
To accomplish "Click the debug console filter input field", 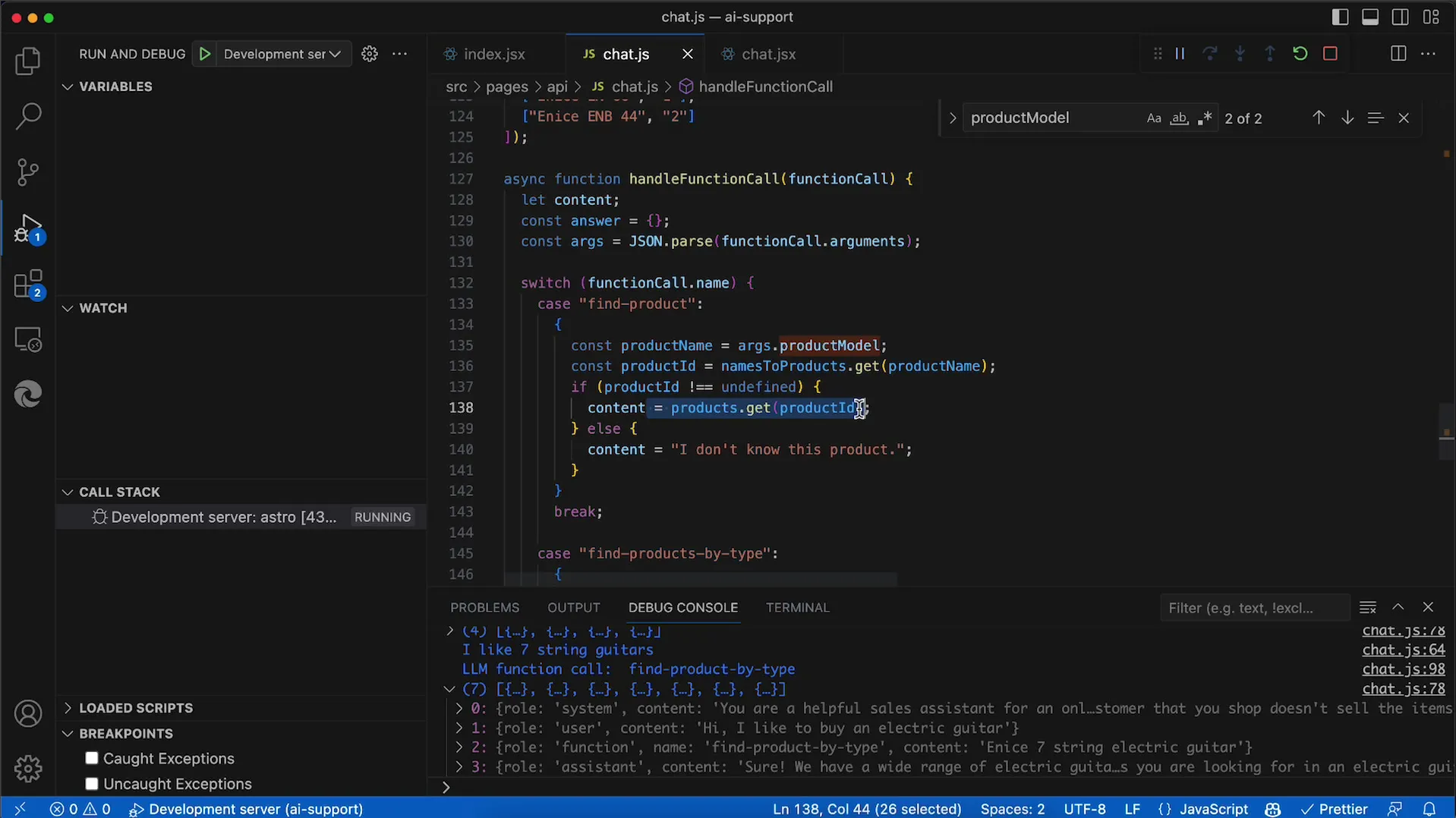I will tap(1253, 607).
